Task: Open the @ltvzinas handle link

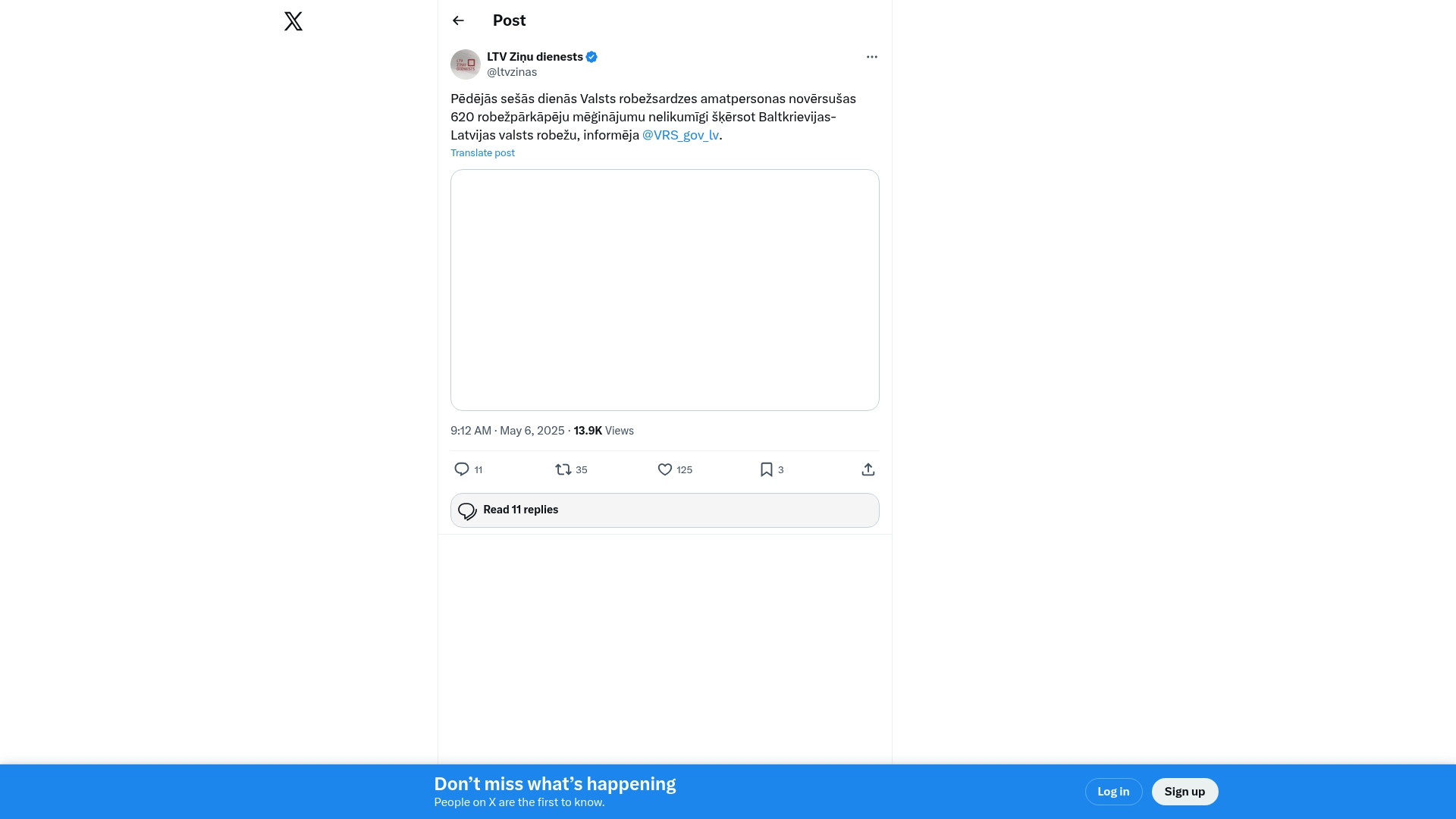Action: pos(512,72)
